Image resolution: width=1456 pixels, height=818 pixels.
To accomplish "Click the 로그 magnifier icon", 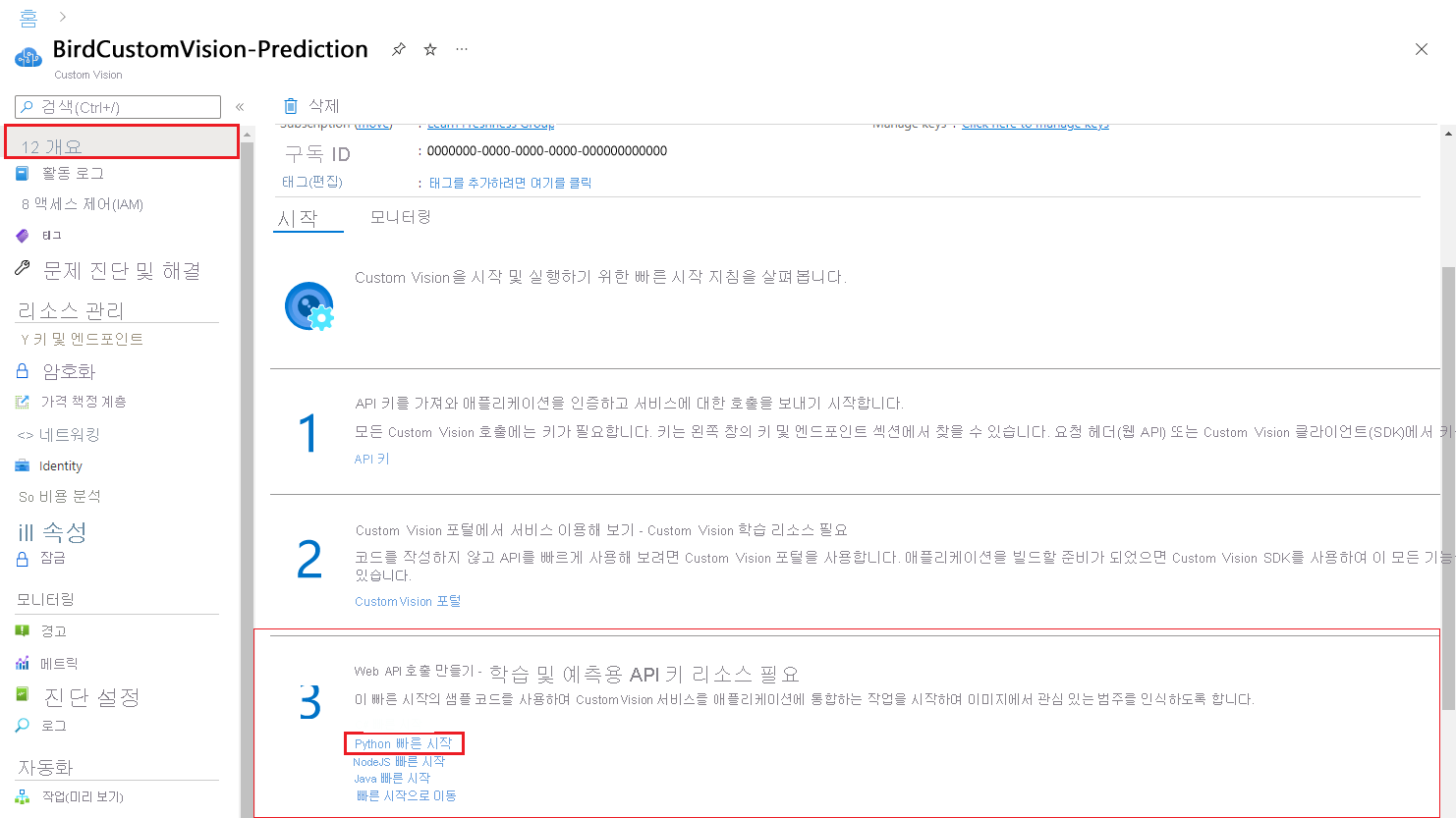I will tap(23, 726).
